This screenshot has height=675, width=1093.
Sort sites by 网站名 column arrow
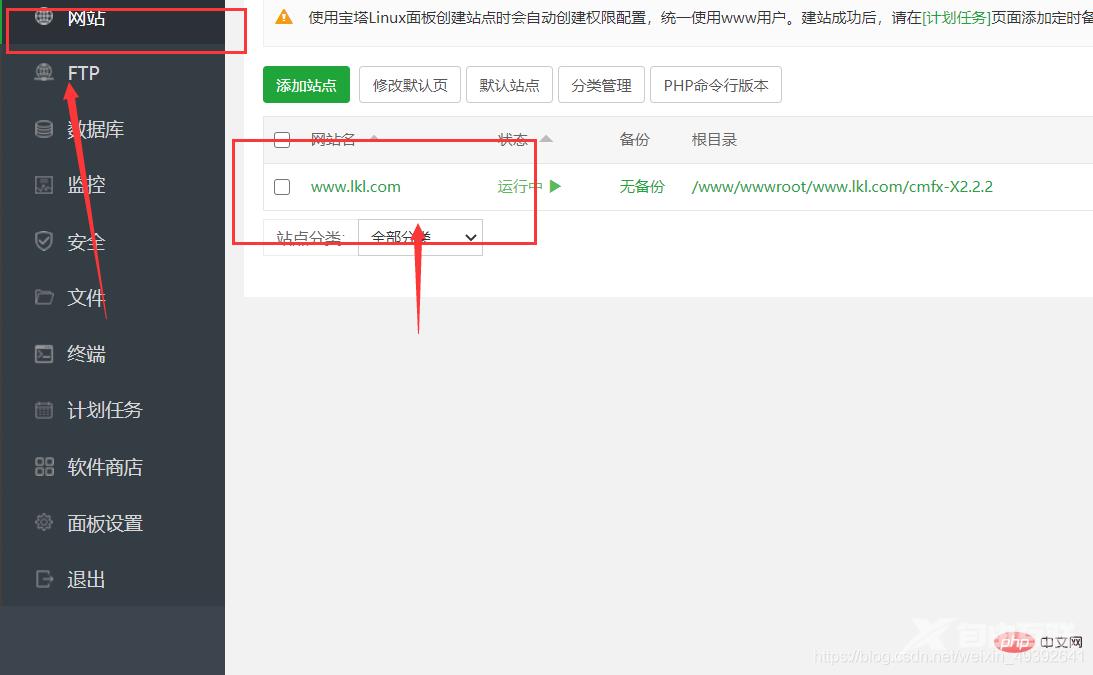(x=375, y=140)
